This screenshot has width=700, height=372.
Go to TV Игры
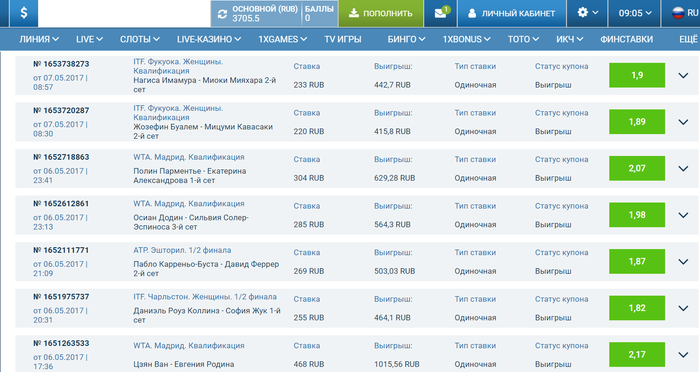pyautogui.click(x=343, y=39)
